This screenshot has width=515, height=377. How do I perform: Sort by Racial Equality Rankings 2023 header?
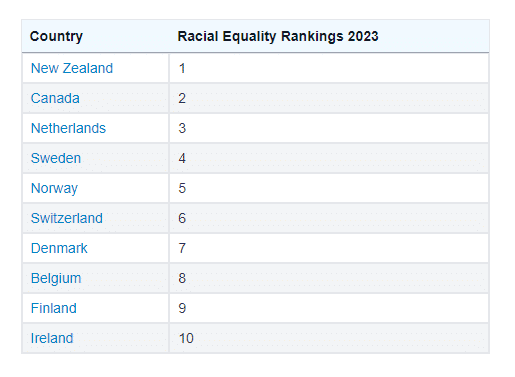click(278, 36)
